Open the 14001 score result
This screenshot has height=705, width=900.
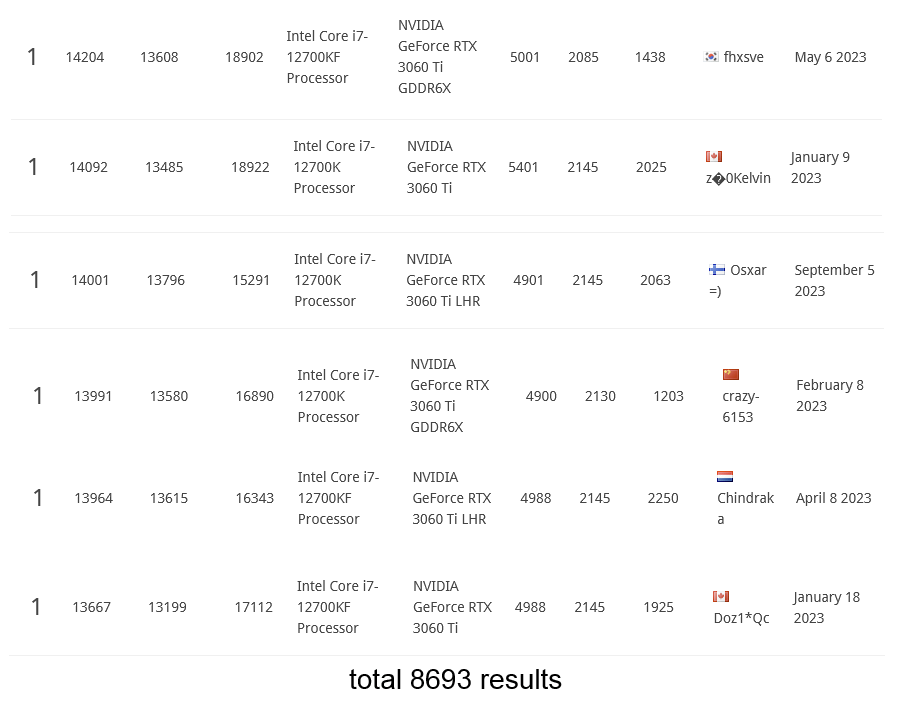[90, 280]
